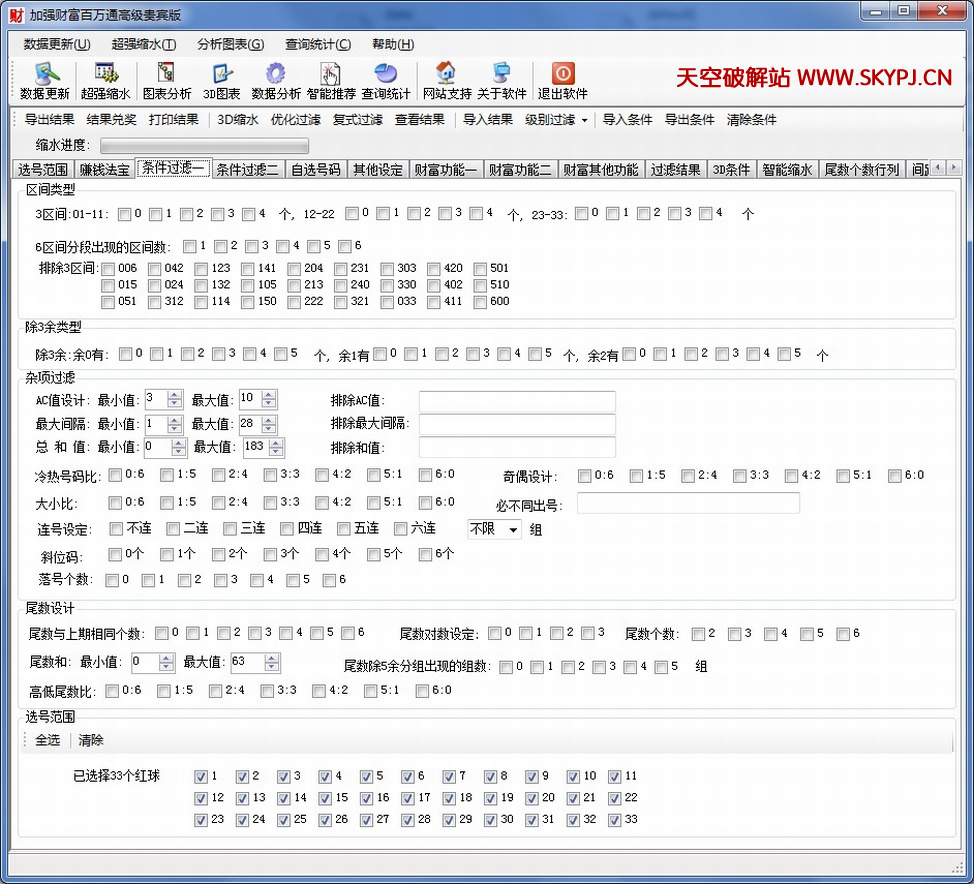The image size is (974, 884).
Task: Click the 排除AC值 input field
Action: coord(517,401)
